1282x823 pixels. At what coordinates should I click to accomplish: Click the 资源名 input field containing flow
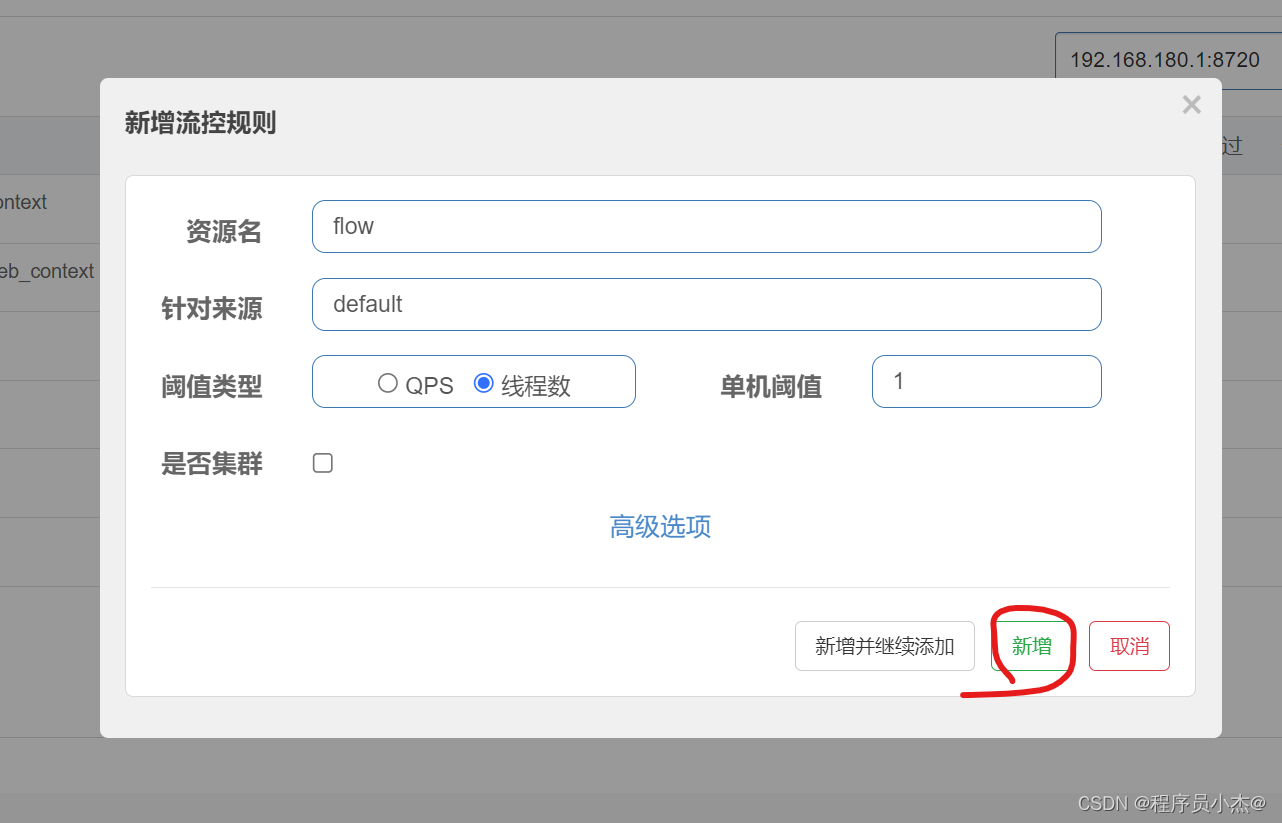click(x=707, y=226)
